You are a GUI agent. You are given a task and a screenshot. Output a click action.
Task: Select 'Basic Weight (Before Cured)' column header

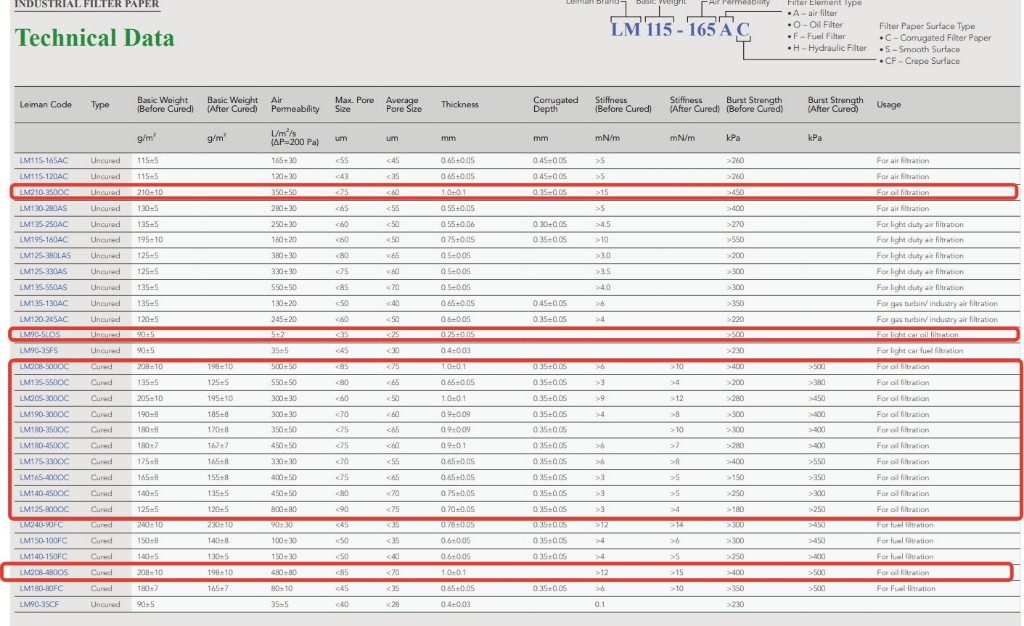click(x=165, y=104)
